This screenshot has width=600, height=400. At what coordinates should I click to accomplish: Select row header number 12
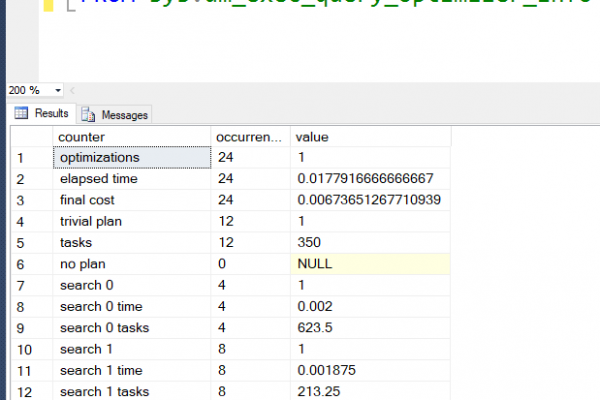tap(32, 392)
